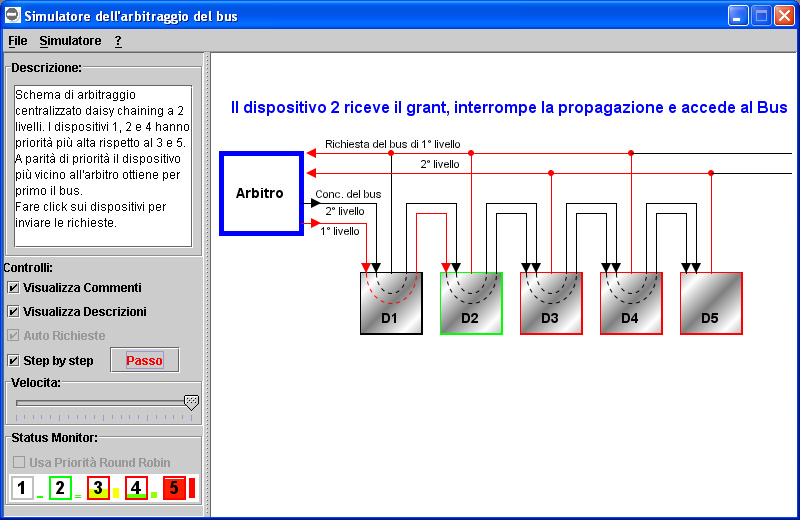The image size is (800, 520).
Task: Select the green-bordered D2 device
Action: (471, 303)
